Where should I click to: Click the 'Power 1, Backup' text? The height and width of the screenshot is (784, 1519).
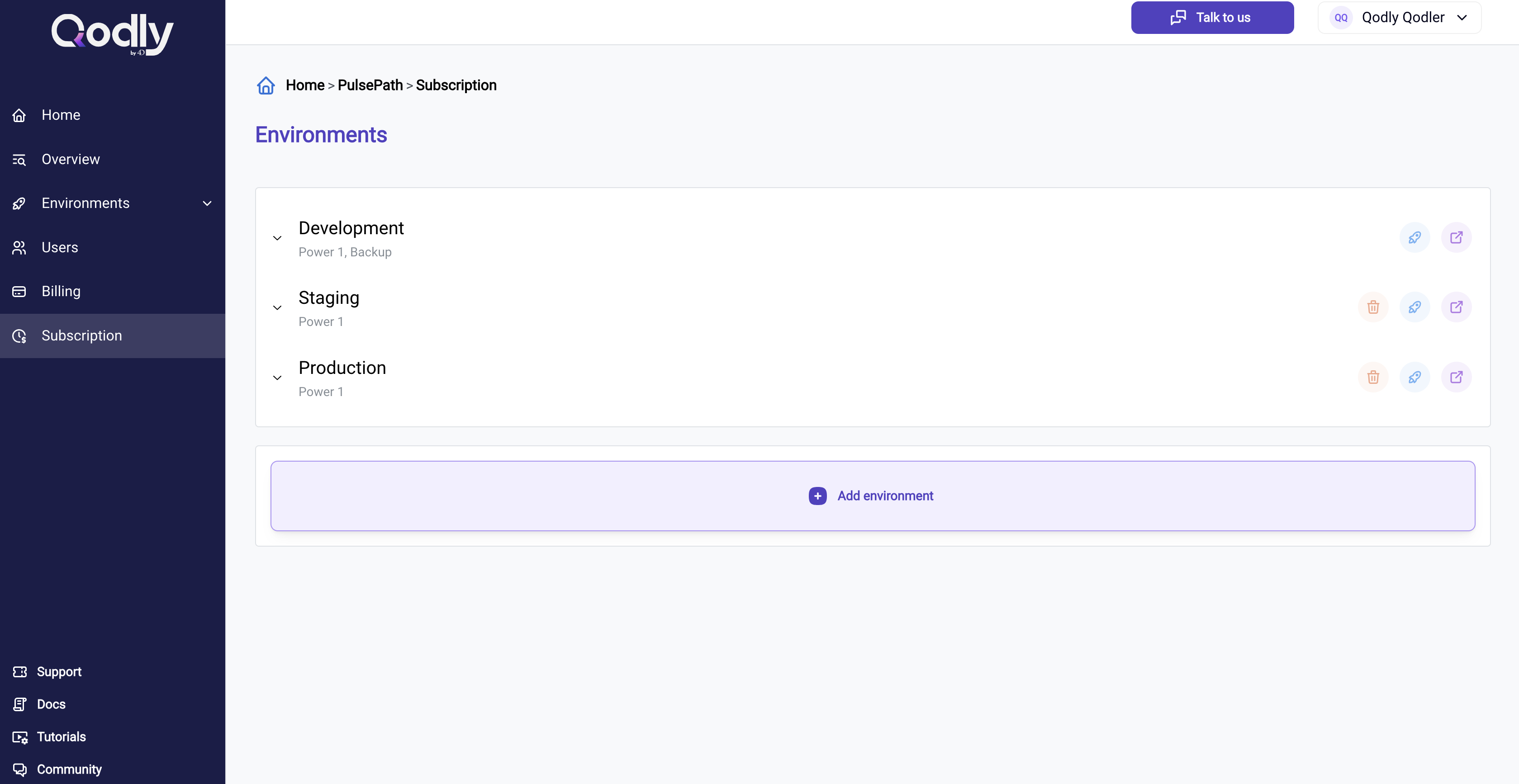(x=345, y=252)
